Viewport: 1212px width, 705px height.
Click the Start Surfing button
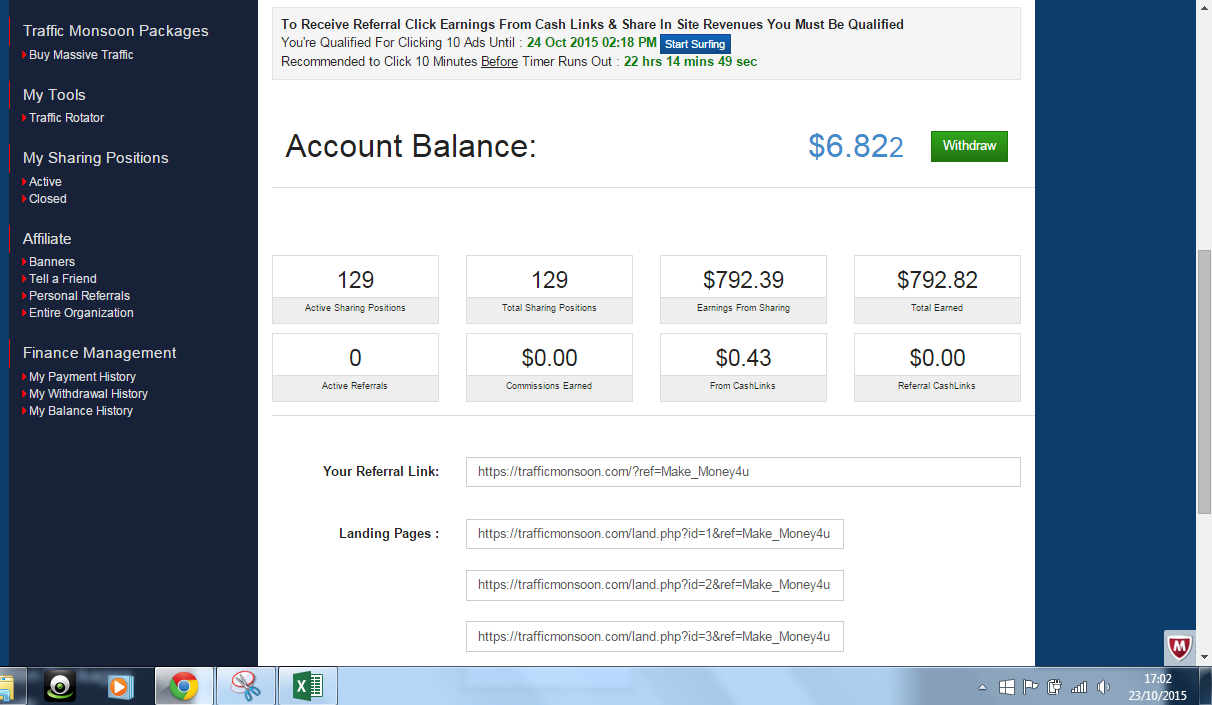click(695, 44)
